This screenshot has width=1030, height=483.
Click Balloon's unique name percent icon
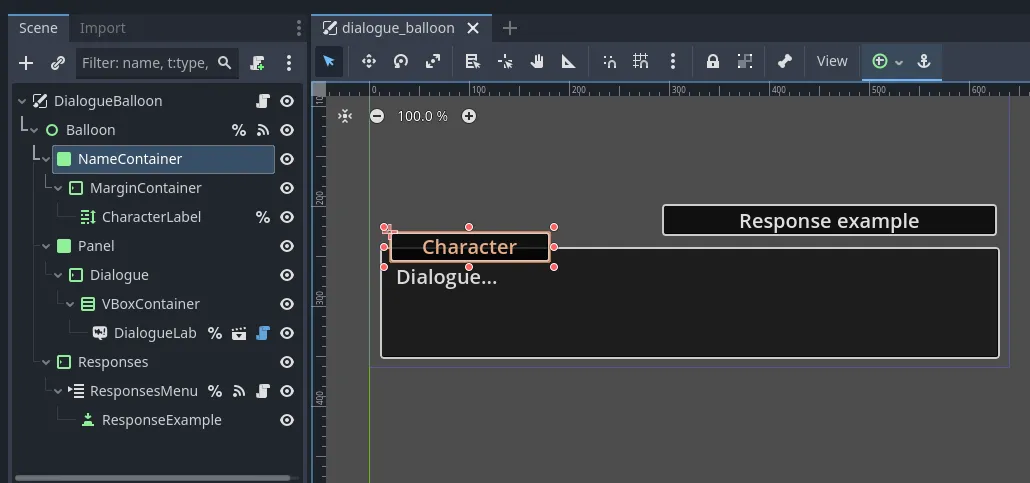239,130
